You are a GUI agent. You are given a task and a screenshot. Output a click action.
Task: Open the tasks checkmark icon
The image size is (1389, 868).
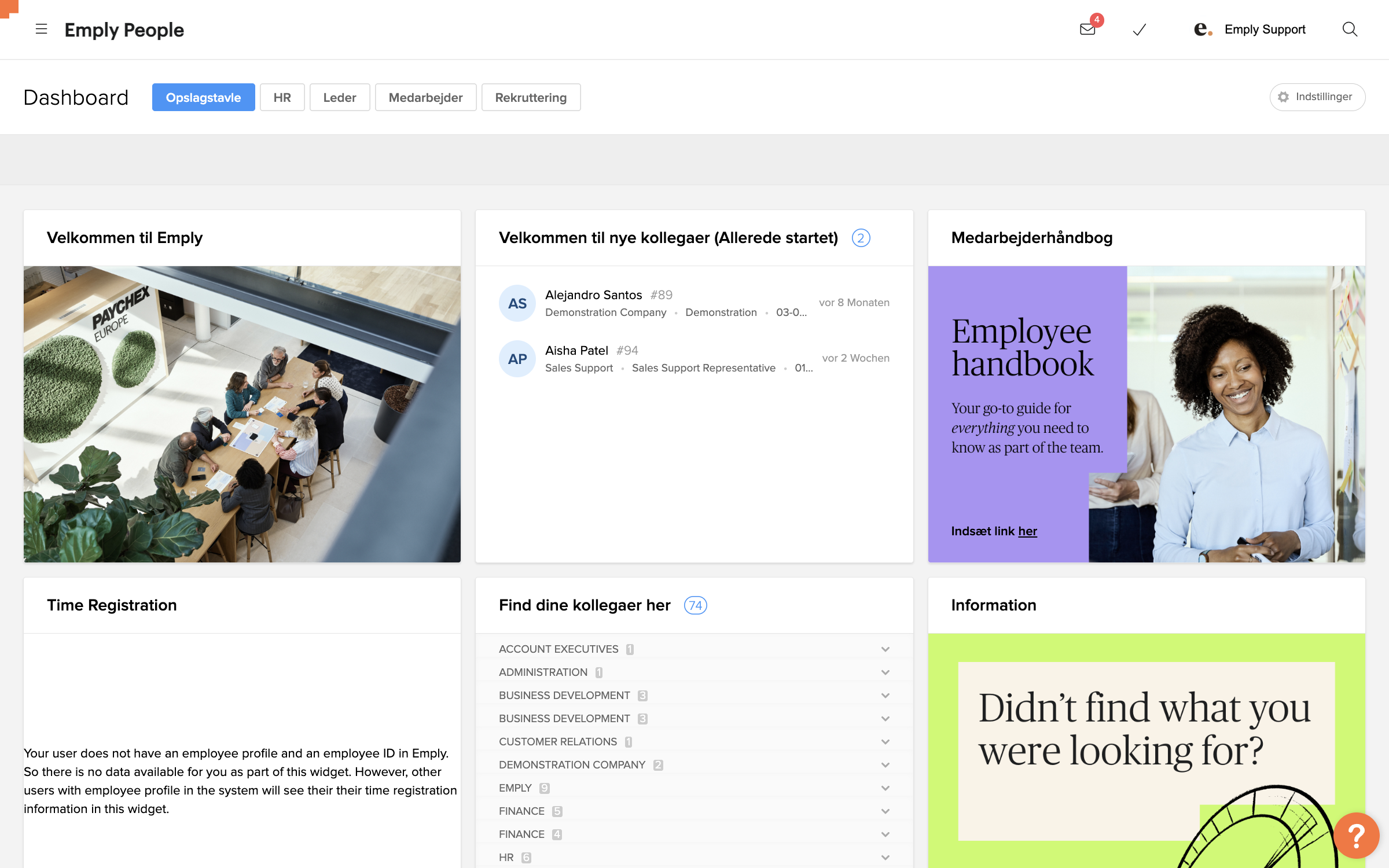coord(1139,30)
